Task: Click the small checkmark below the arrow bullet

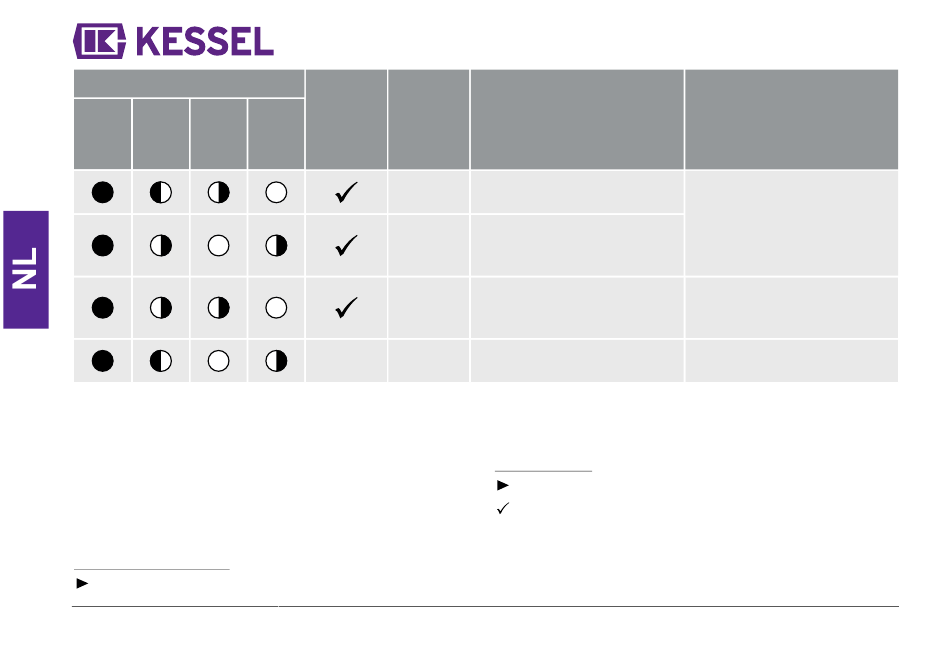Action: [503, 509]
